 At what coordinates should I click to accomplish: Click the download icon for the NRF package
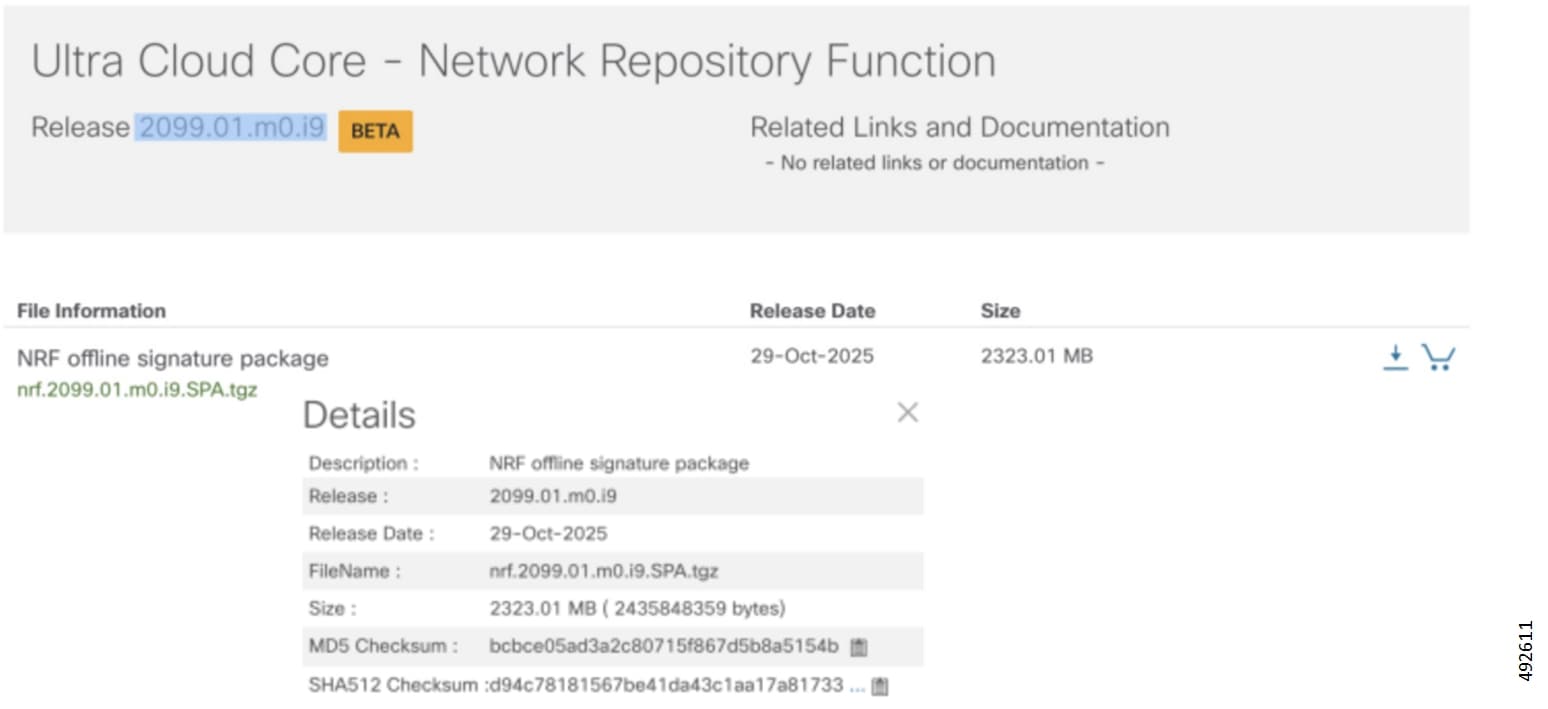tap(1394, 357)
